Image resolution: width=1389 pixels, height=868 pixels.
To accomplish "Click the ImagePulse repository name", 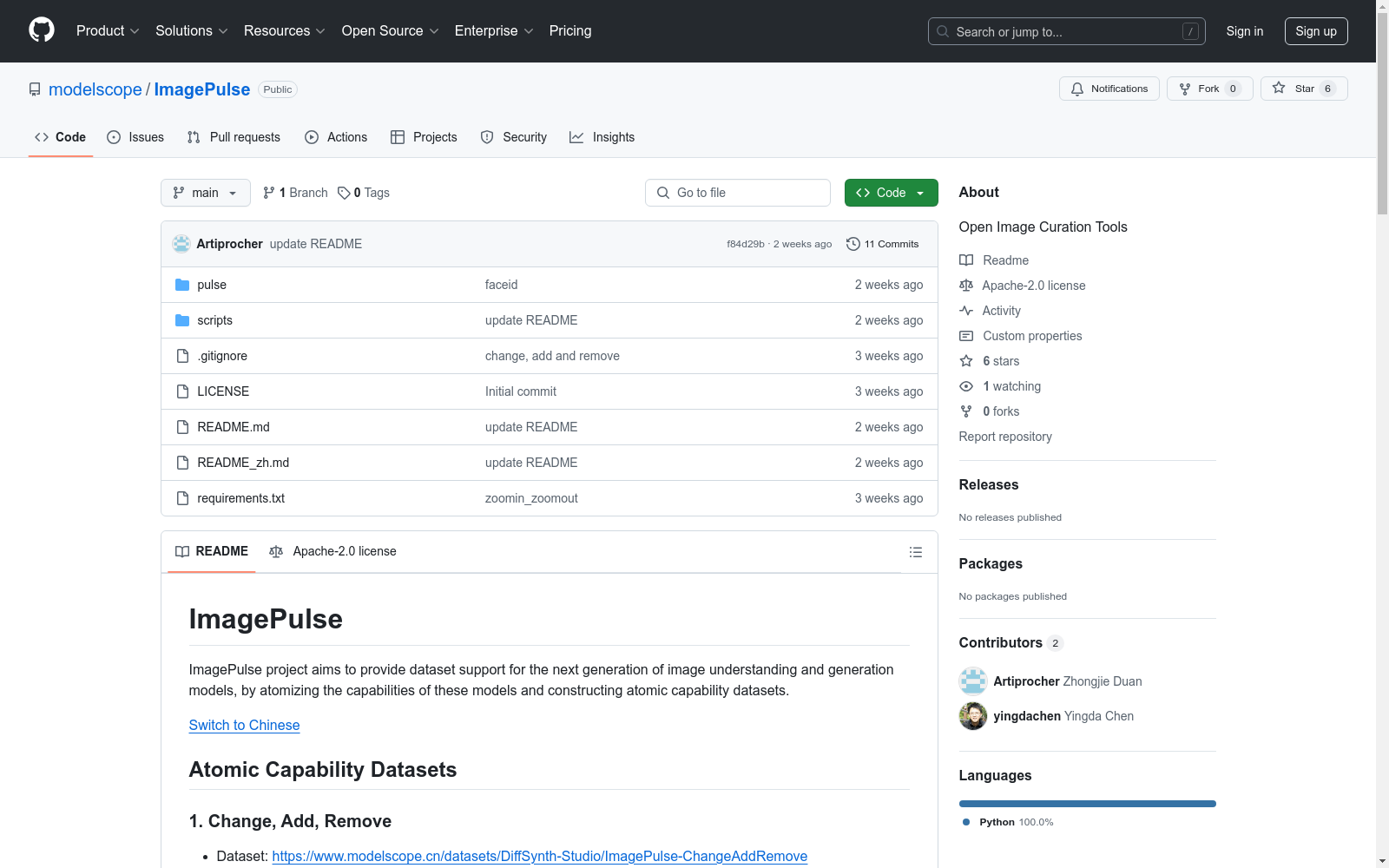I will 202,89.
